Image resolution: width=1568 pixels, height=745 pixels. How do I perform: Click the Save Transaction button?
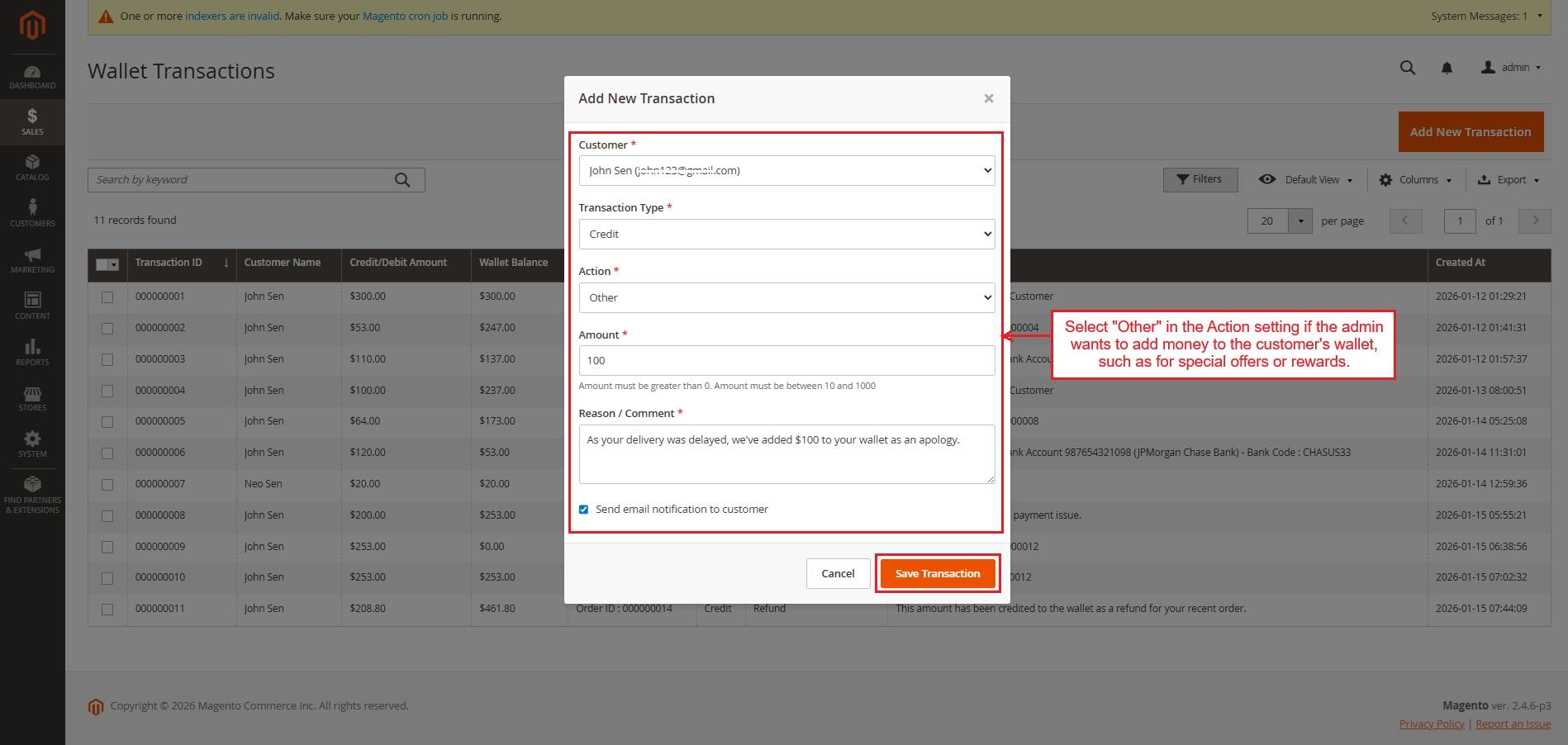pyautogui.click(x=938, y=573)
